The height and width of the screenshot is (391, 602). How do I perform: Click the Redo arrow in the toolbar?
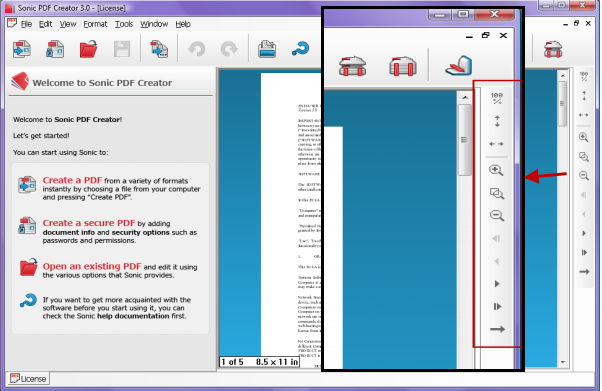click(x=229, y=49)
